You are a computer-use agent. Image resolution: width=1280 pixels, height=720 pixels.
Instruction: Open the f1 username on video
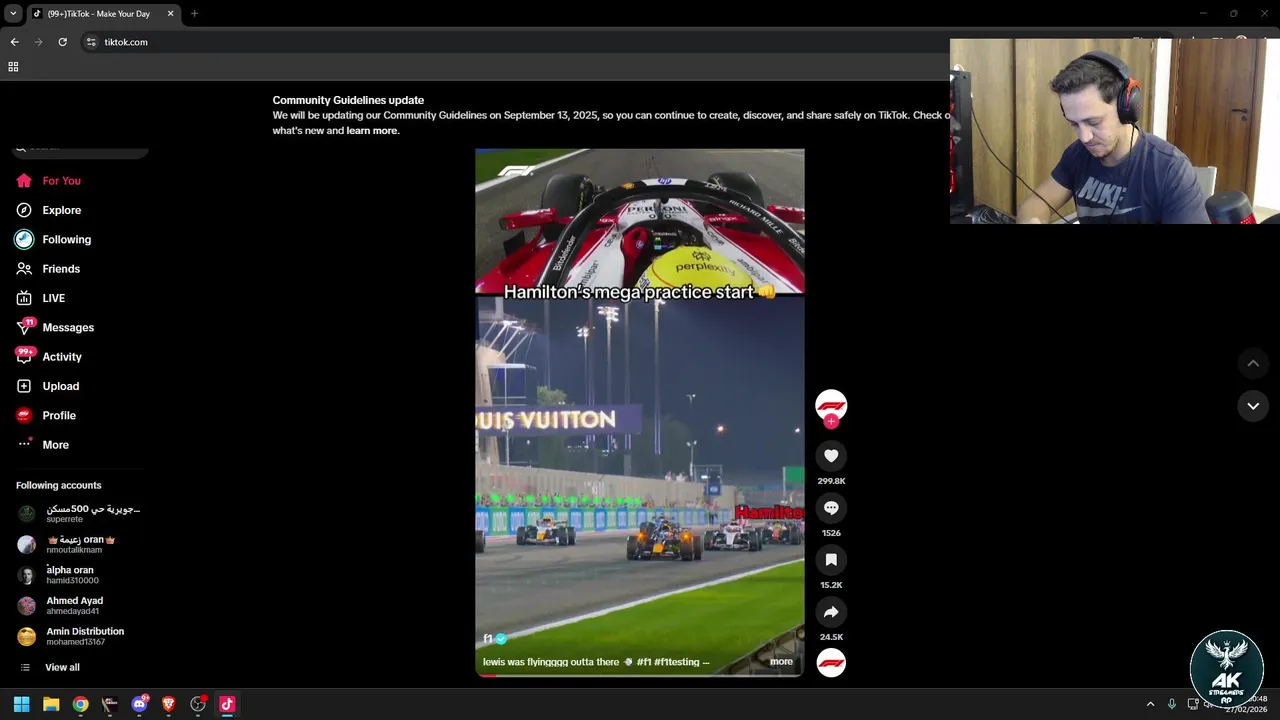point(487,639)
